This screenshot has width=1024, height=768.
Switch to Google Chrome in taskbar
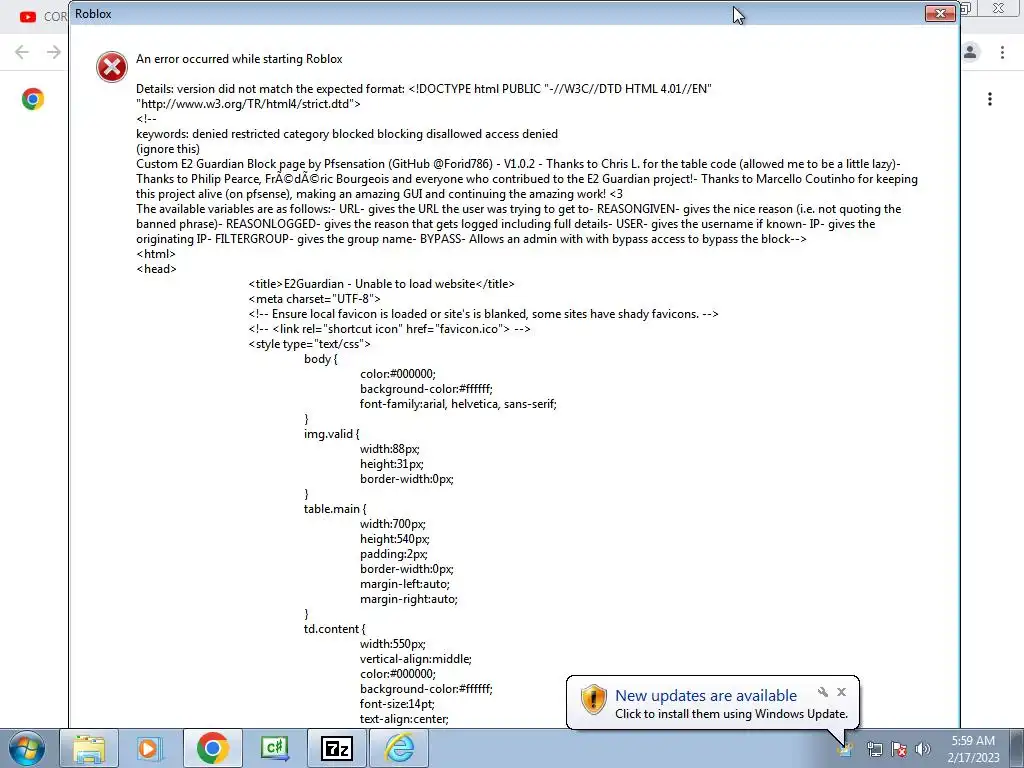[212, 748]
